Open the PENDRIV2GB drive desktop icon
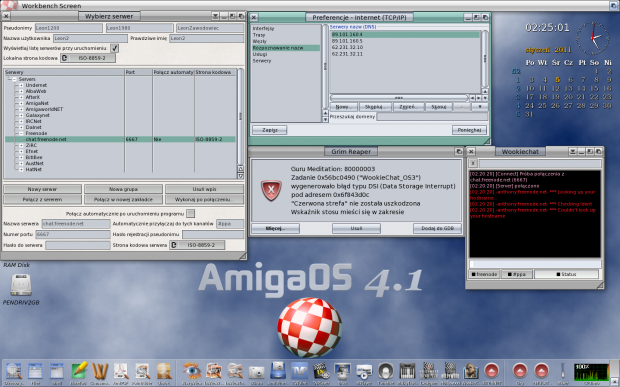620x387 pixels. click(21, 285)
